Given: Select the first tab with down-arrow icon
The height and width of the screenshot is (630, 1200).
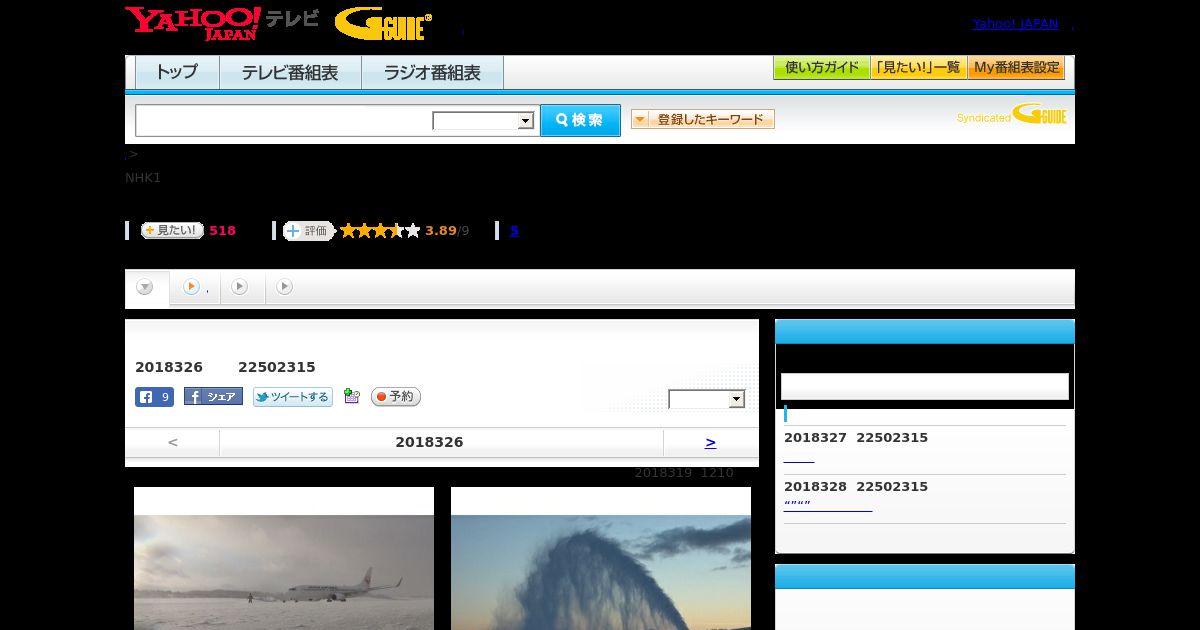Looking at the screenshot, I should [x=146, y=287].
